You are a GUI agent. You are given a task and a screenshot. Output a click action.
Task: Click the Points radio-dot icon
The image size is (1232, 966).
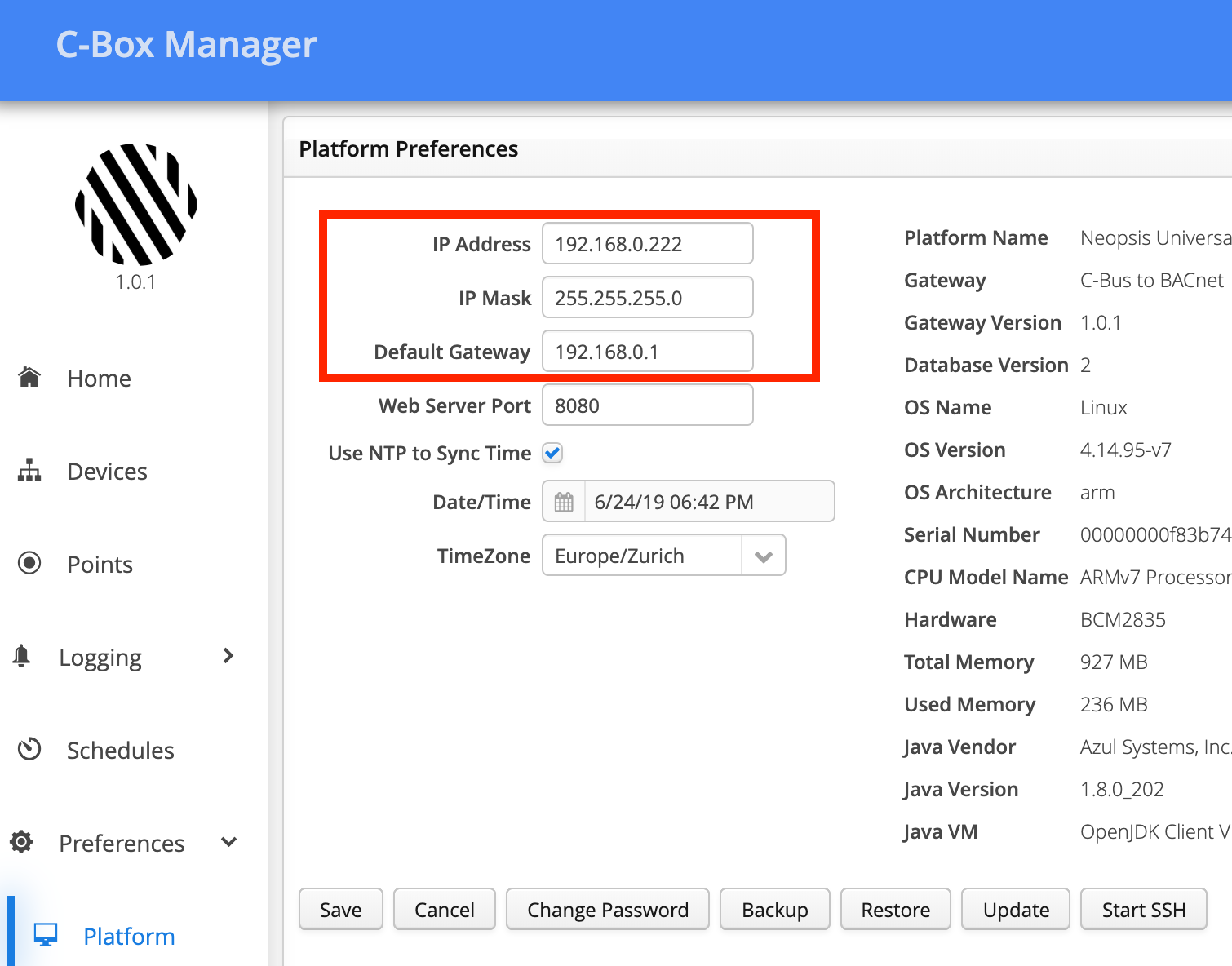29,563
